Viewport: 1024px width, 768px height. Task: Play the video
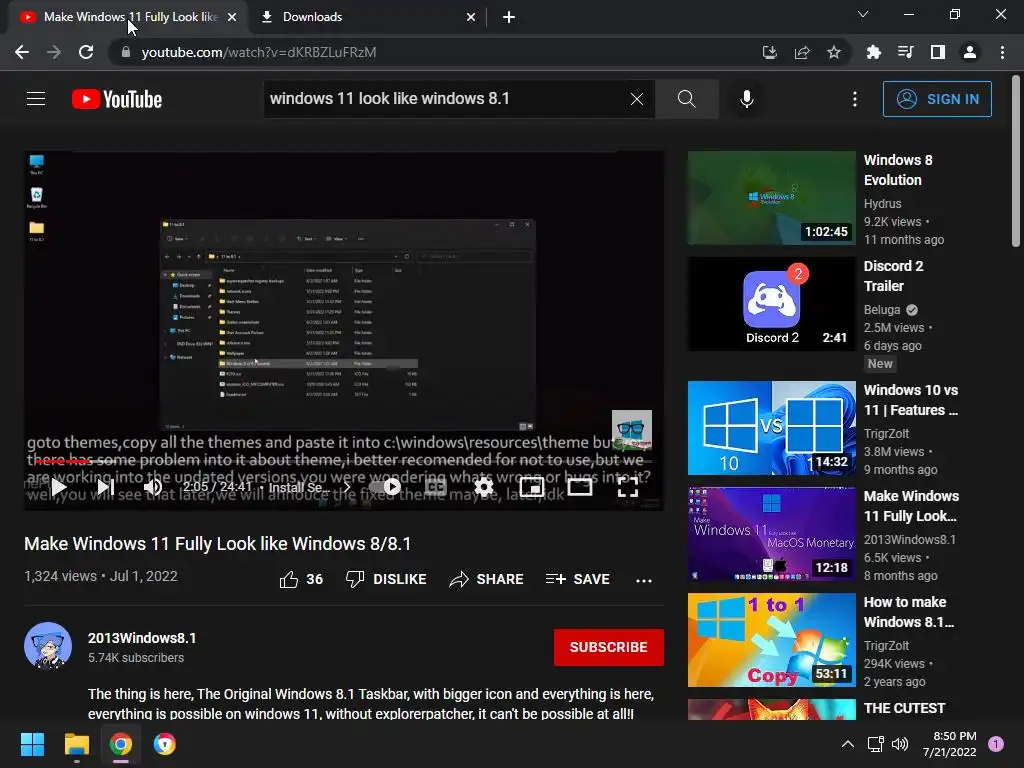59,487
